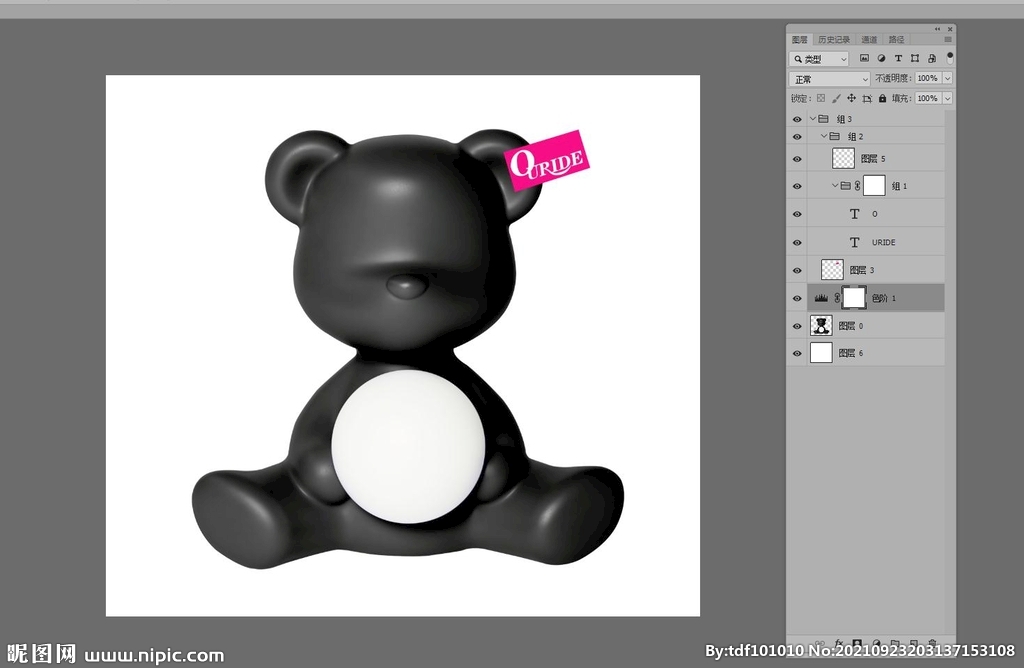Open the 不透明度 opacity dropdown arrow
Viewport: 1024px width, 668px height.
click(947, 79)
